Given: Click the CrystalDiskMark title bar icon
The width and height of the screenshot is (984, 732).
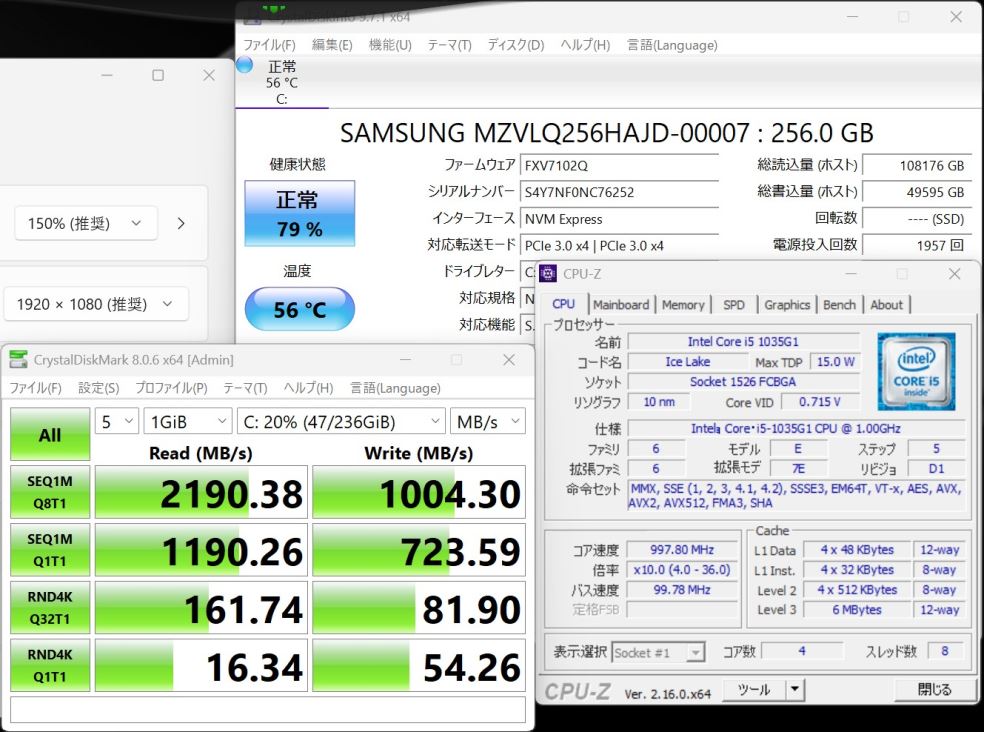Looking at the screenshot, I should 19,360.
